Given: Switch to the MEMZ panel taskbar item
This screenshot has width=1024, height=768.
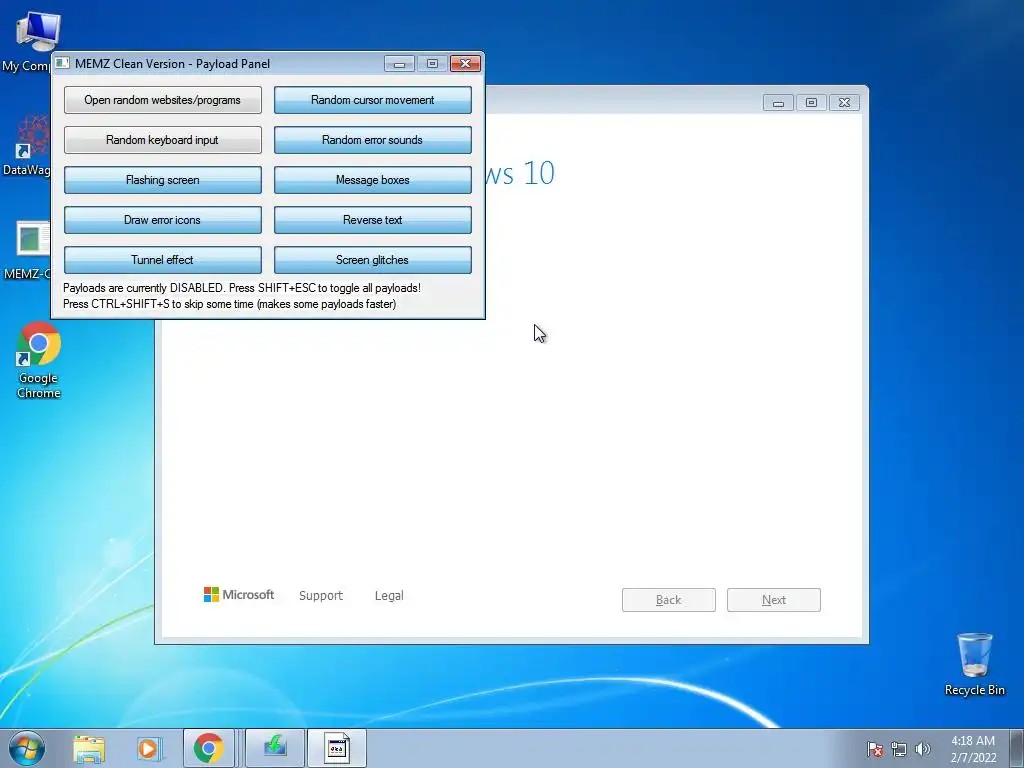Looking at the screenshot, I should pyautogui.click(x=337, y=748).
